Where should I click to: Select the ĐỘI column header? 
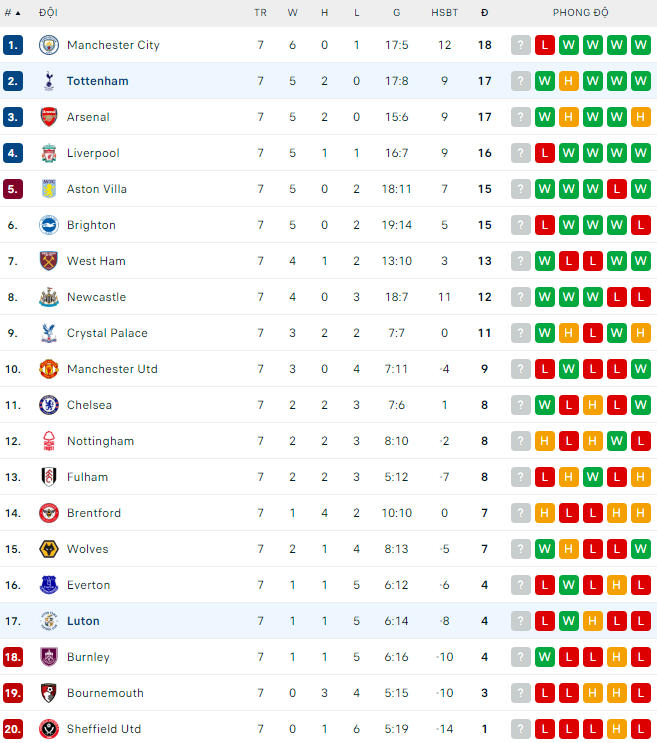tap(48, 13)
